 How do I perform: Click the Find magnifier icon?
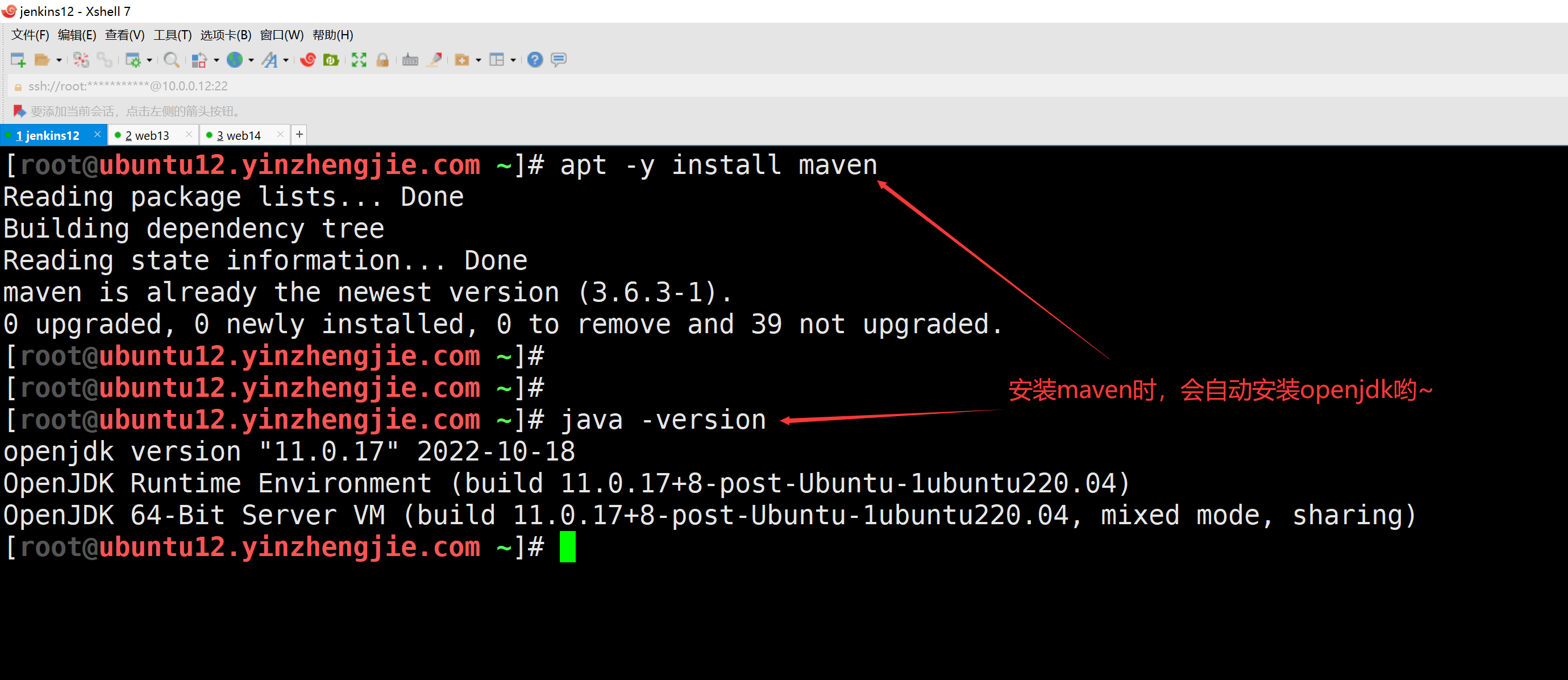tap(172, 60)
